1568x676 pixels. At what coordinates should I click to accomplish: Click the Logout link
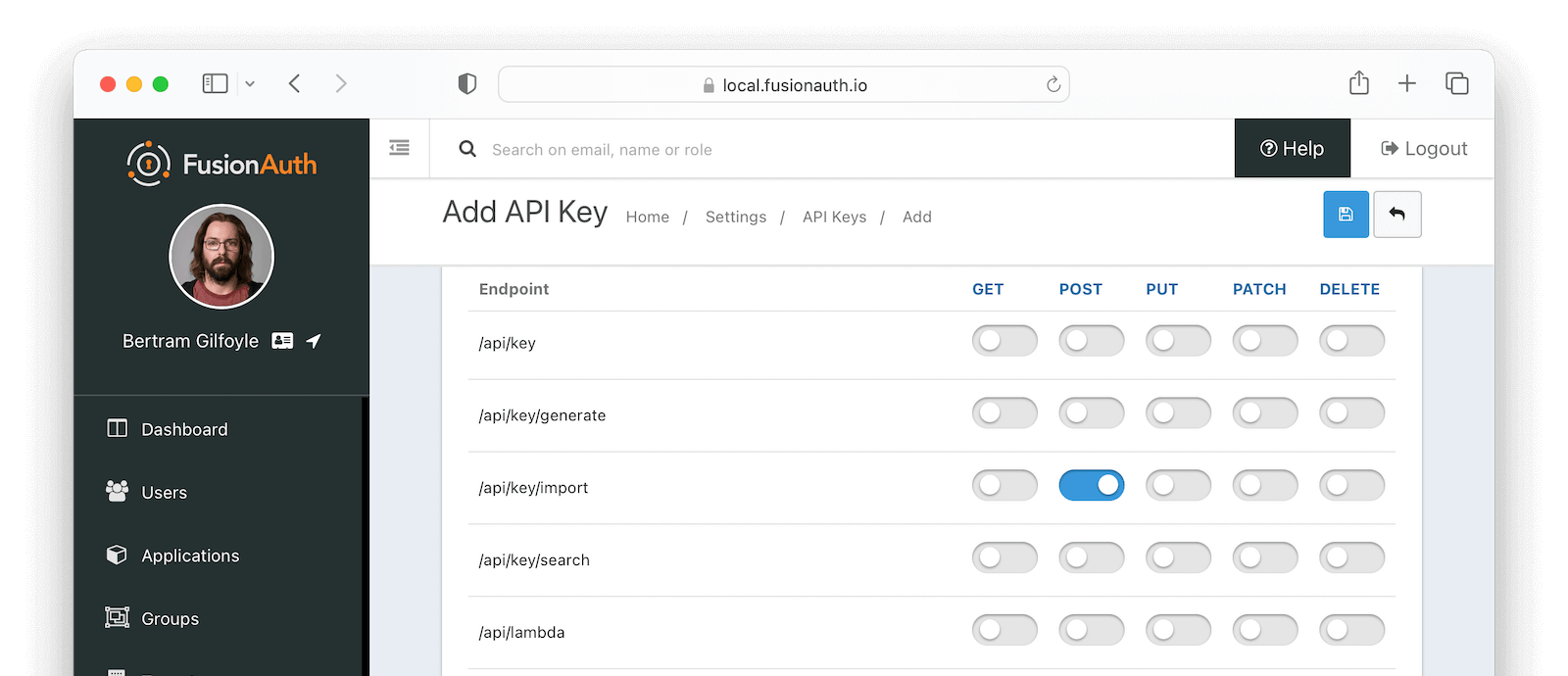[x=1424, y=149]
